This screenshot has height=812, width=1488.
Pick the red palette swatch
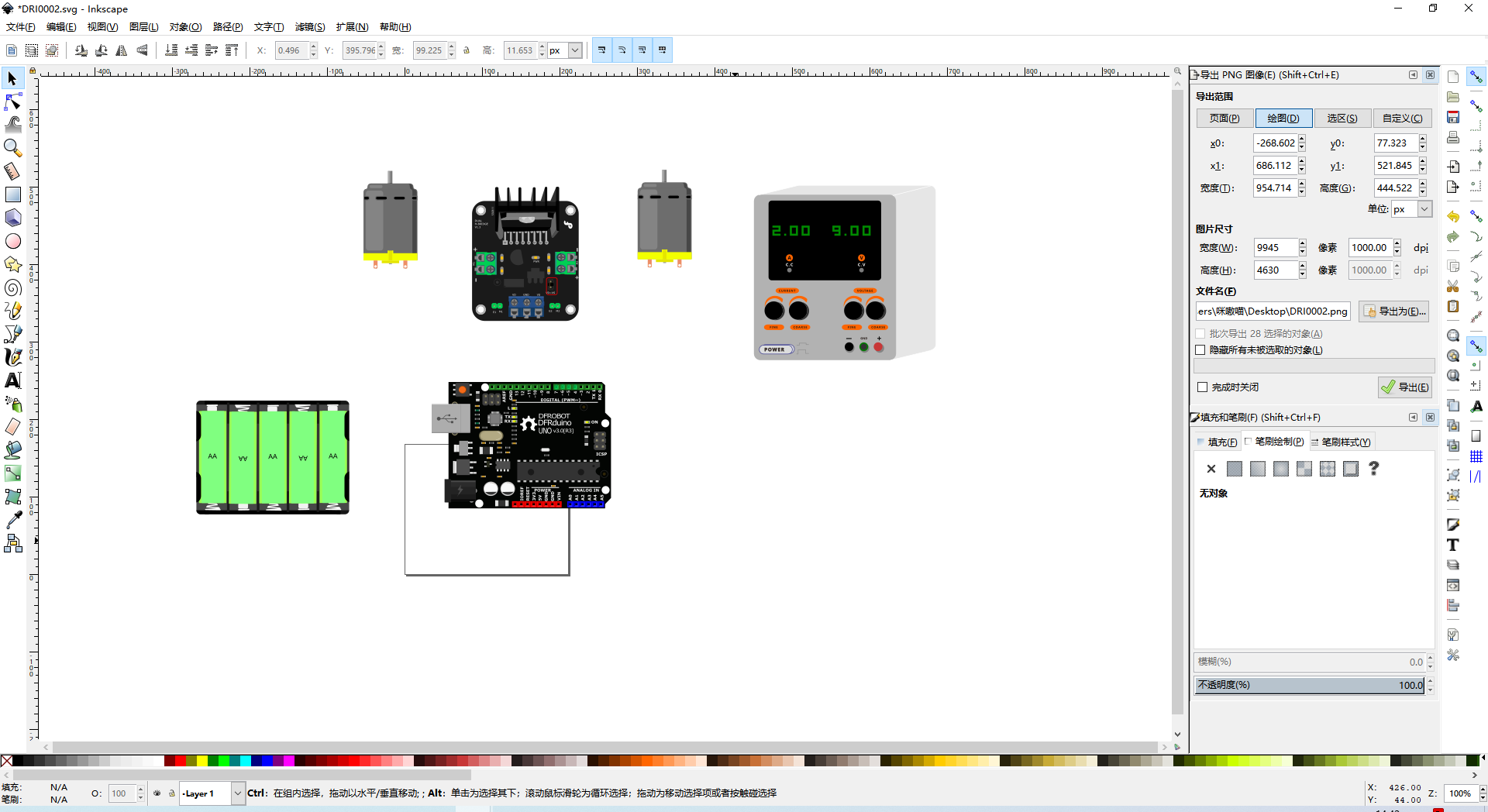click(x=181, y=761)
